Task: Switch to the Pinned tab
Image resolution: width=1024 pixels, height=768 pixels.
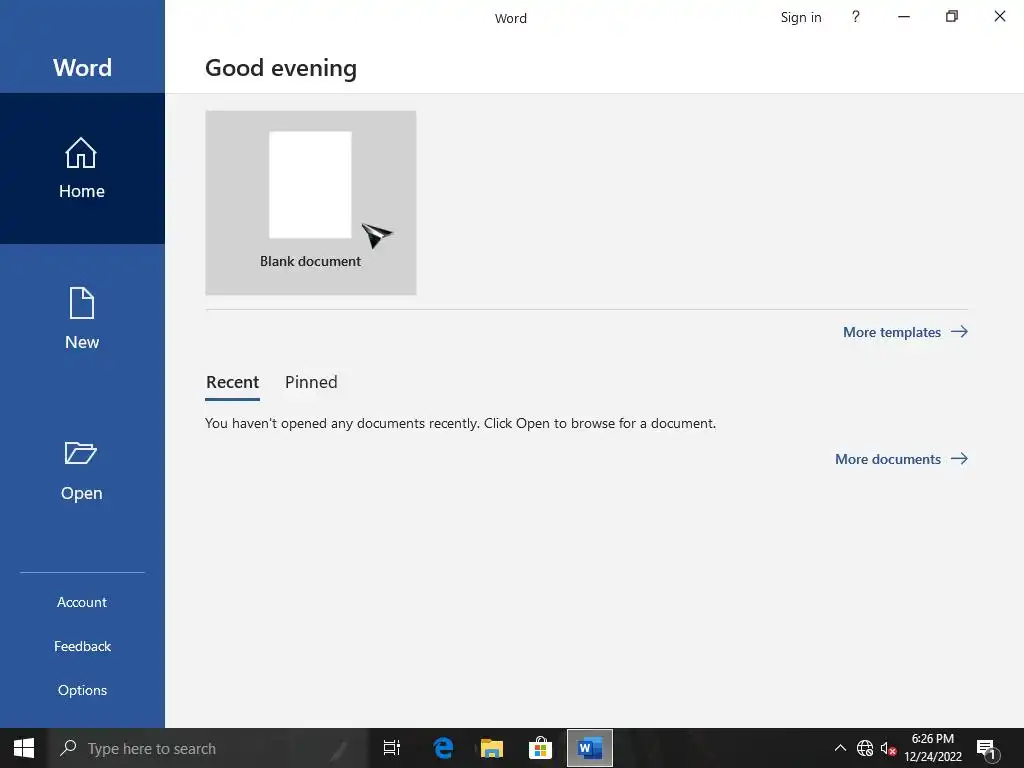Action: point(311,382)
